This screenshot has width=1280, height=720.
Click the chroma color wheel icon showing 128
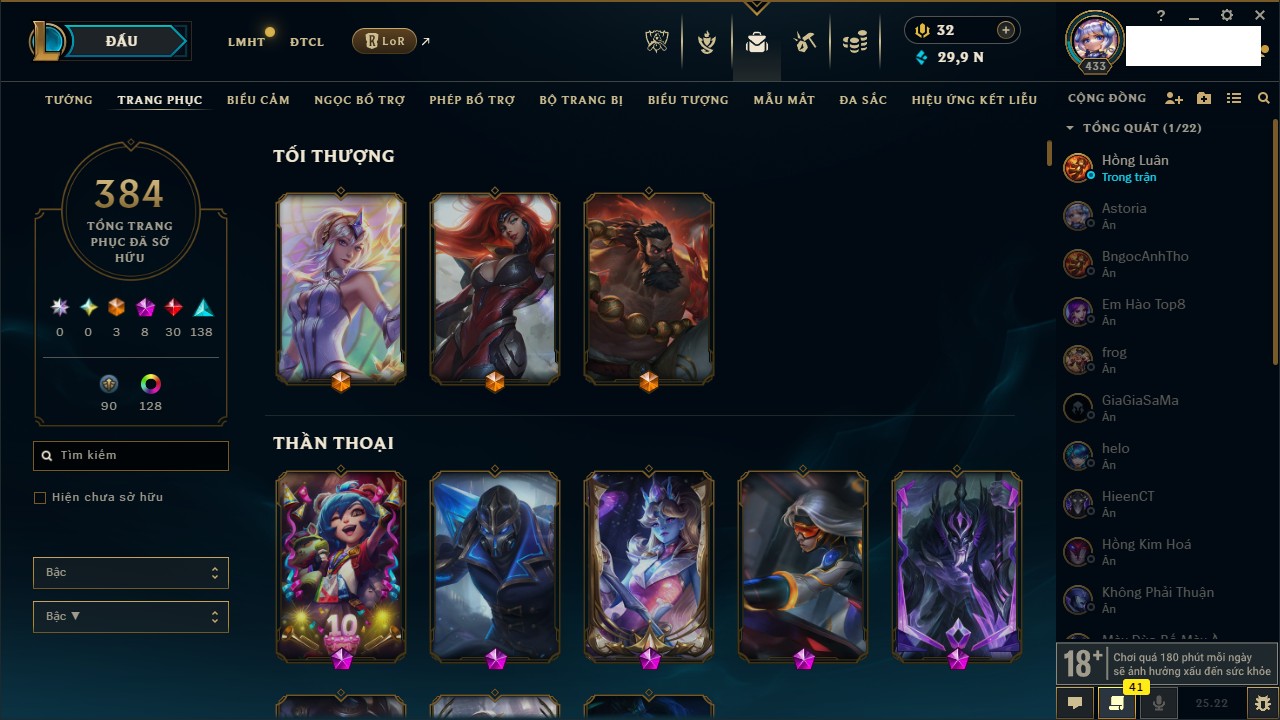point(151,384)
